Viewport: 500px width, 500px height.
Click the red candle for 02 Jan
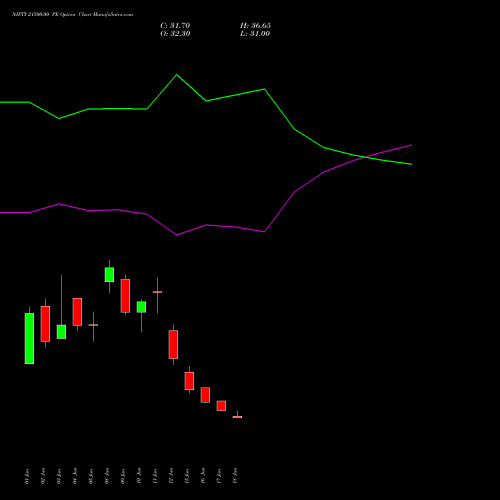point(45,324)
